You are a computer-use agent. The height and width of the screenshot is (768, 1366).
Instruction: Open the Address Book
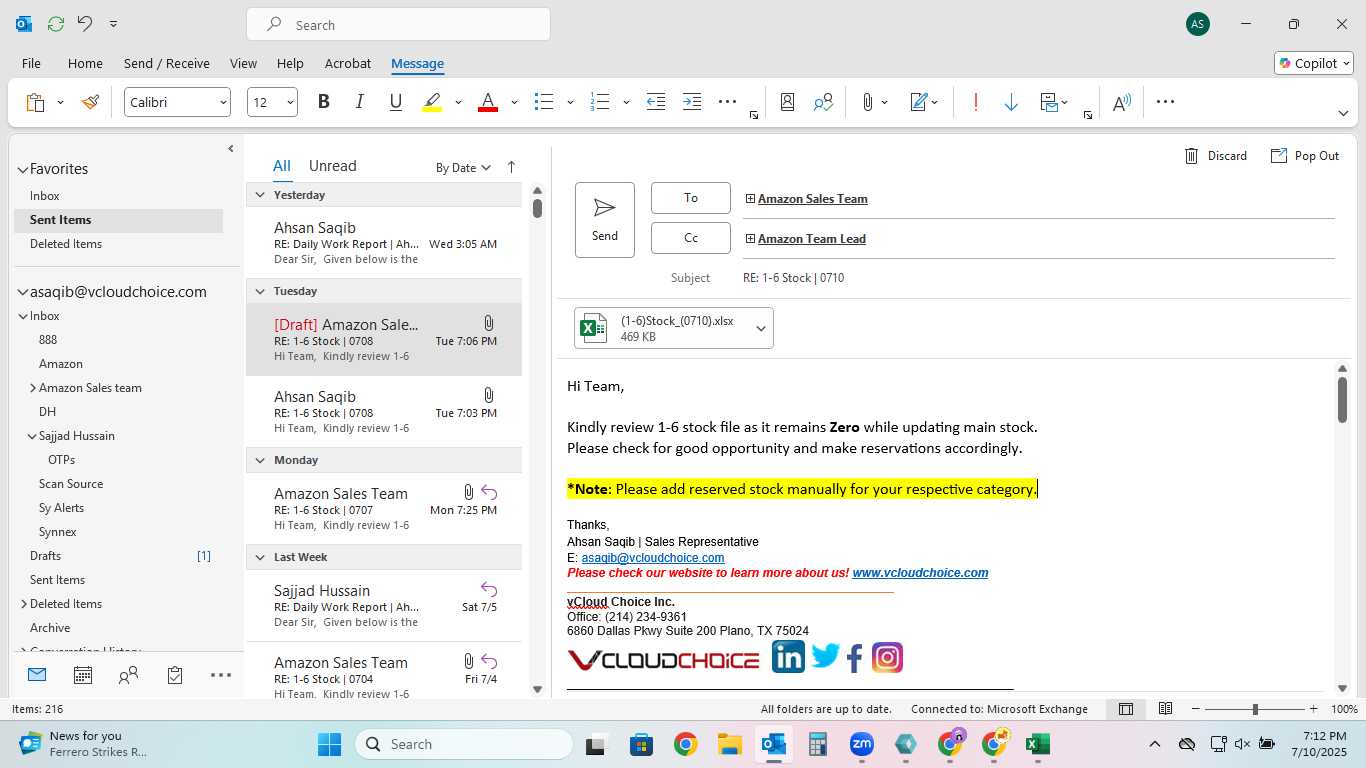click(787, 102)
